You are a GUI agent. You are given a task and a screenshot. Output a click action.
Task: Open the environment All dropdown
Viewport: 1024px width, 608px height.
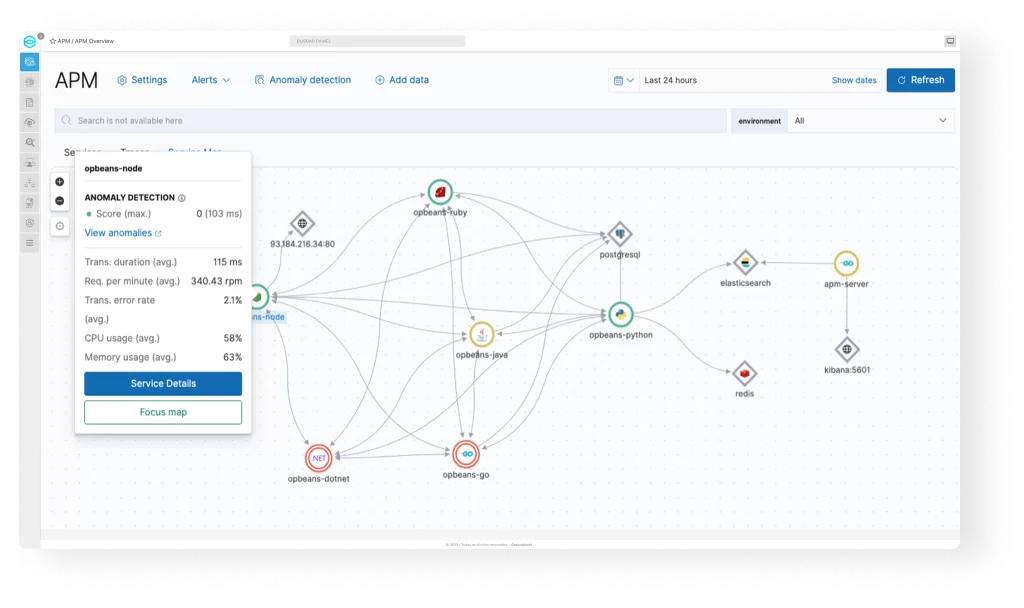point(870,121)
